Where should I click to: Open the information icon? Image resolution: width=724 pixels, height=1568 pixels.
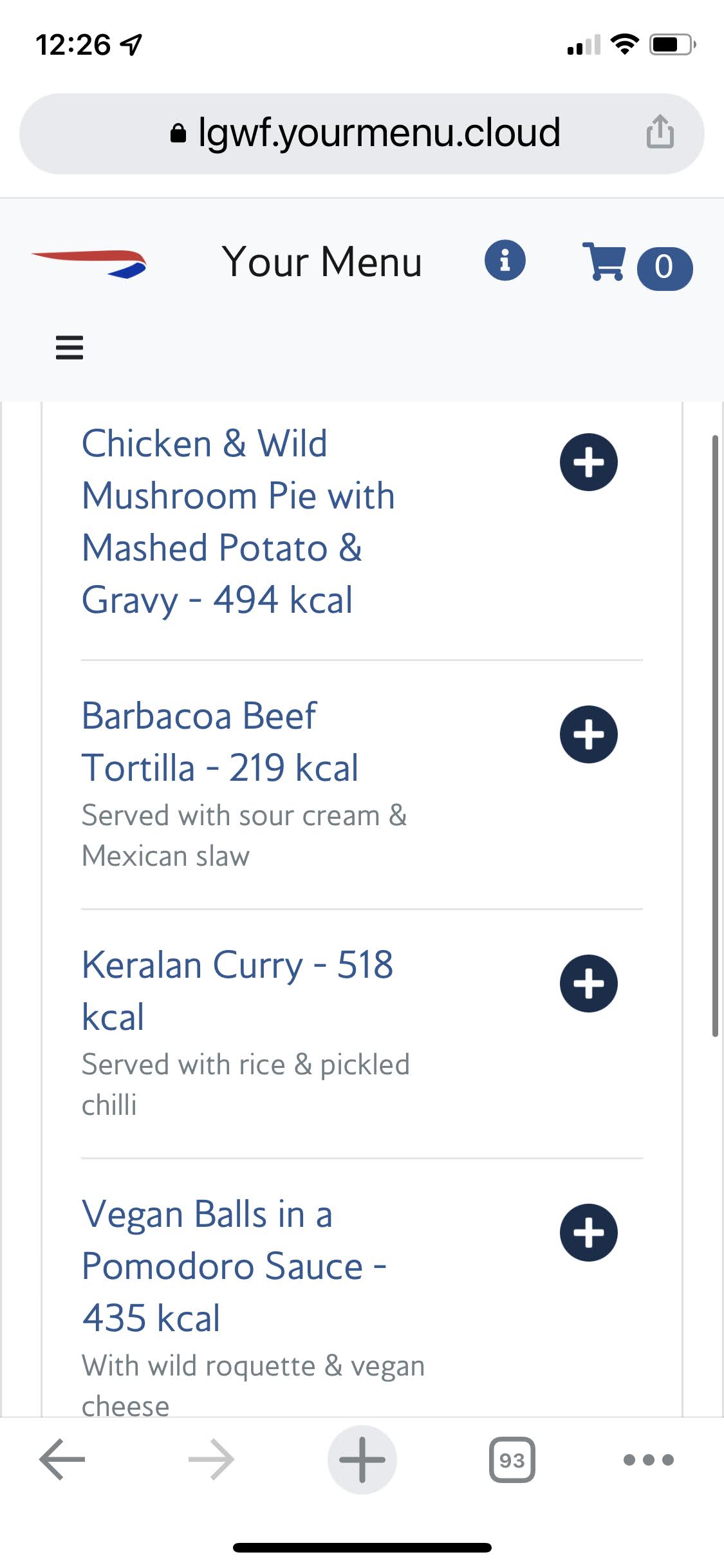point(505,261)
